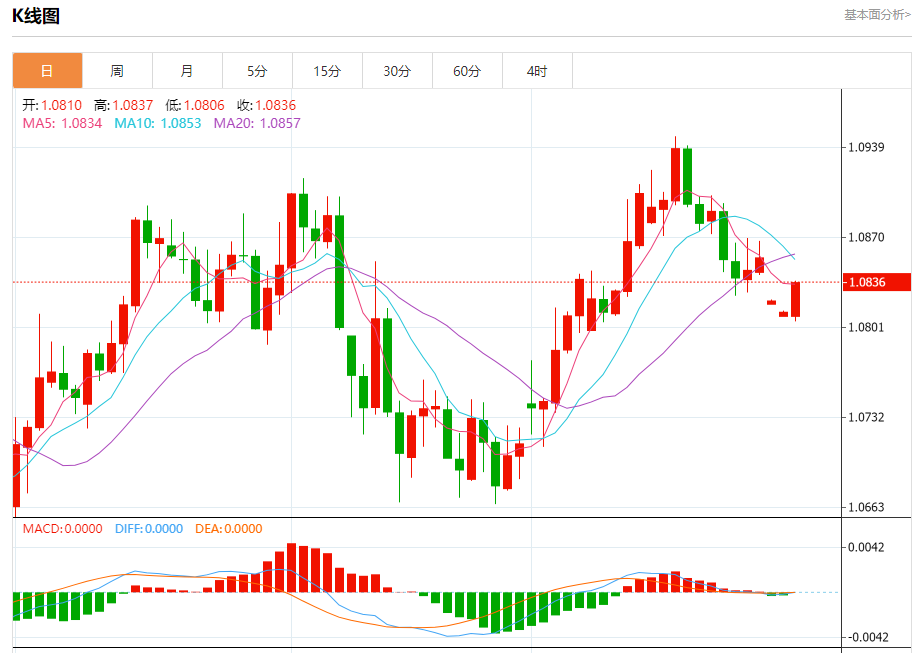Switch to the 月 monthly tab
Screen dimensions: 918x653
(187, 71)
